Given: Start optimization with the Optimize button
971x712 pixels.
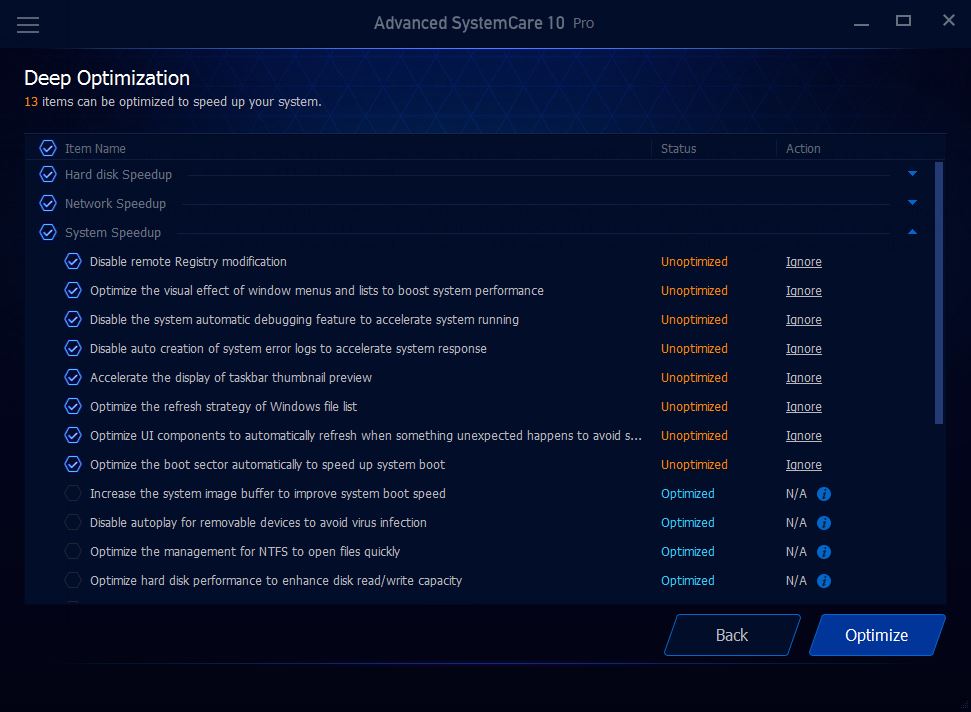Looking at the screenshot, I should pyautogui.click(x=877, y=635).
